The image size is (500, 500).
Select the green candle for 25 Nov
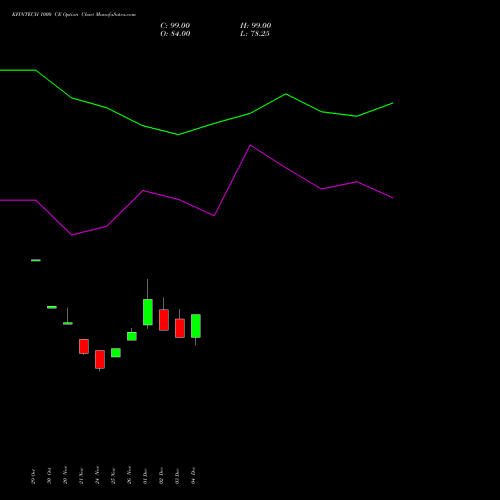tap(116, 353)
